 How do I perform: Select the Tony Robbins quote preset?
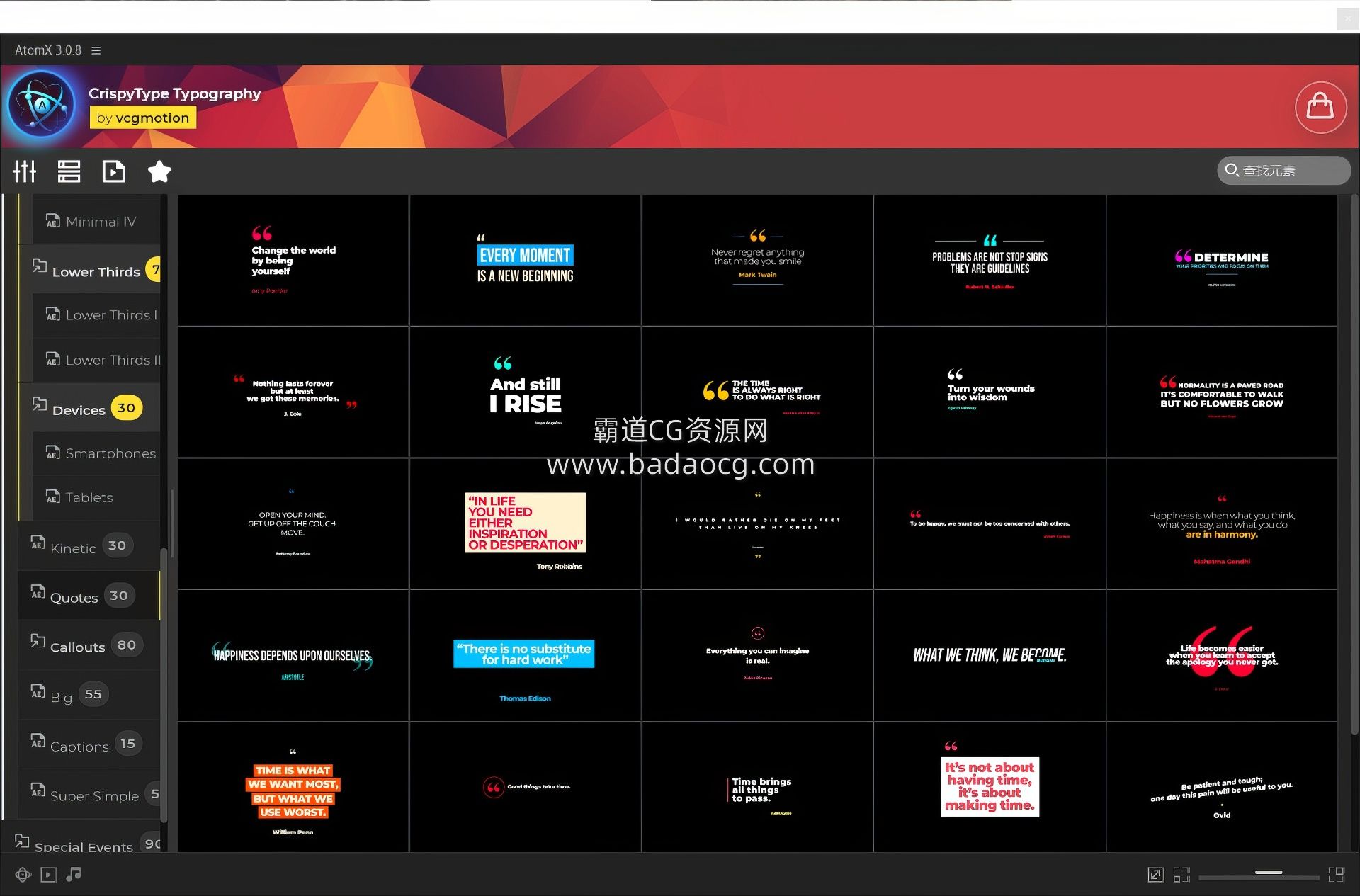525,523
